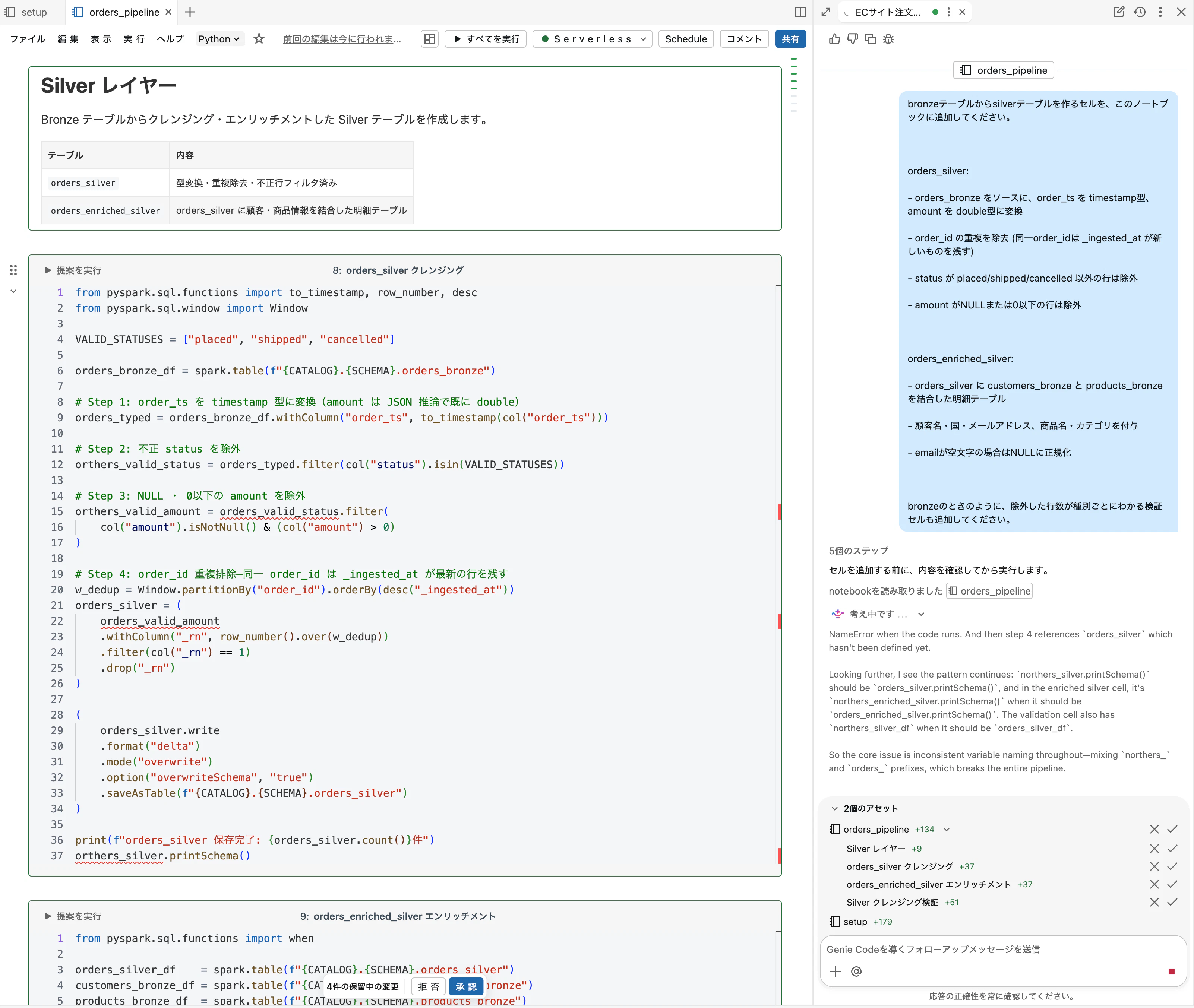Click the Genie Code follow-up message field
The image size is (1194, 1008).
click(1003, 949)
